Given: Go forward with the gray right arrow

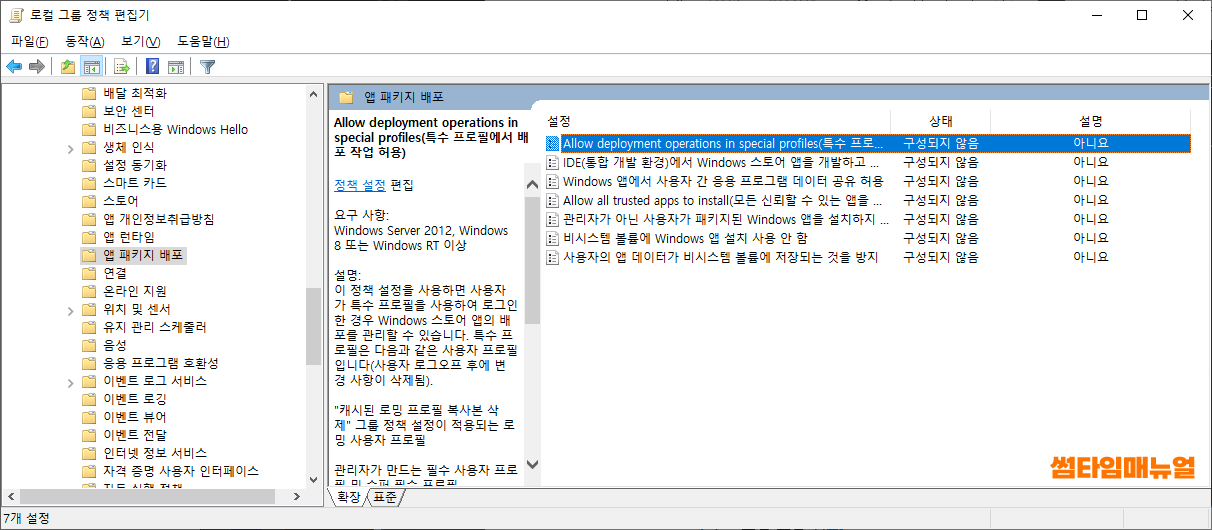Looking at the screenshot, I should pyautogui.click(x=37, y=67).
